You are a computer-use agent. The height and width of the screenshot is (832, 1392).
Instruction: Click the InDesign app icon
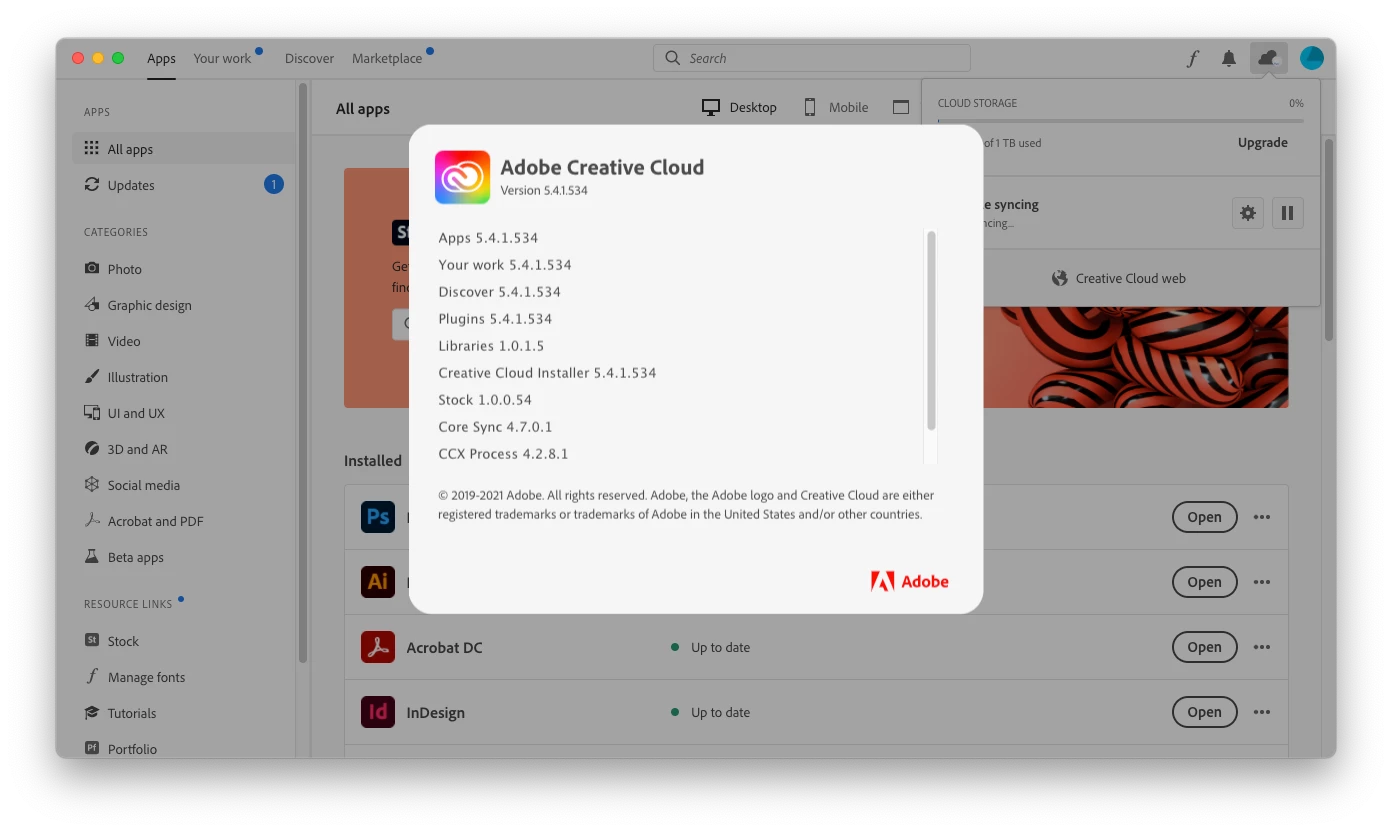pos(378,712)
